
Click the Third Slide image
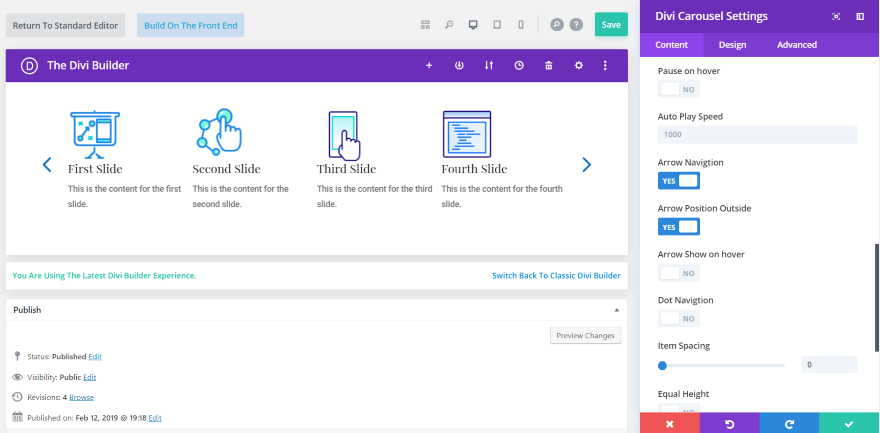(344, 135)
